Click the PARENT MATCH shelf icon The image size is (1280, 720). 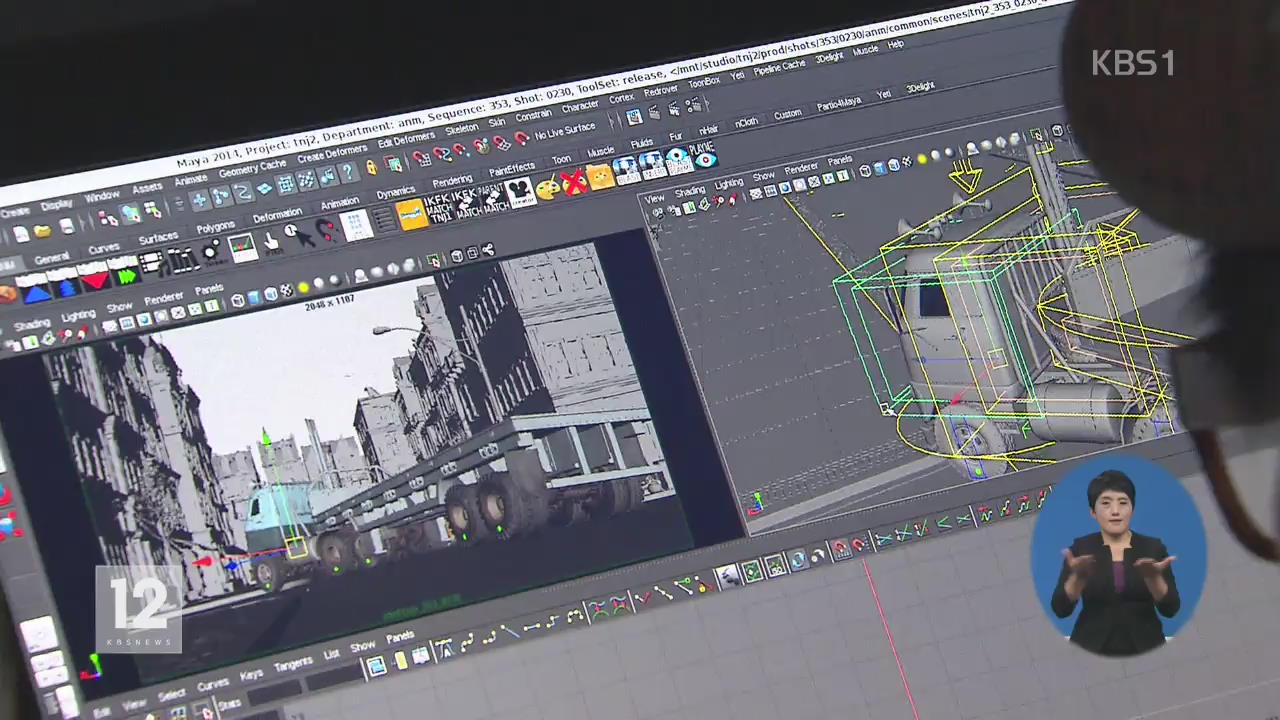point(493,197)
